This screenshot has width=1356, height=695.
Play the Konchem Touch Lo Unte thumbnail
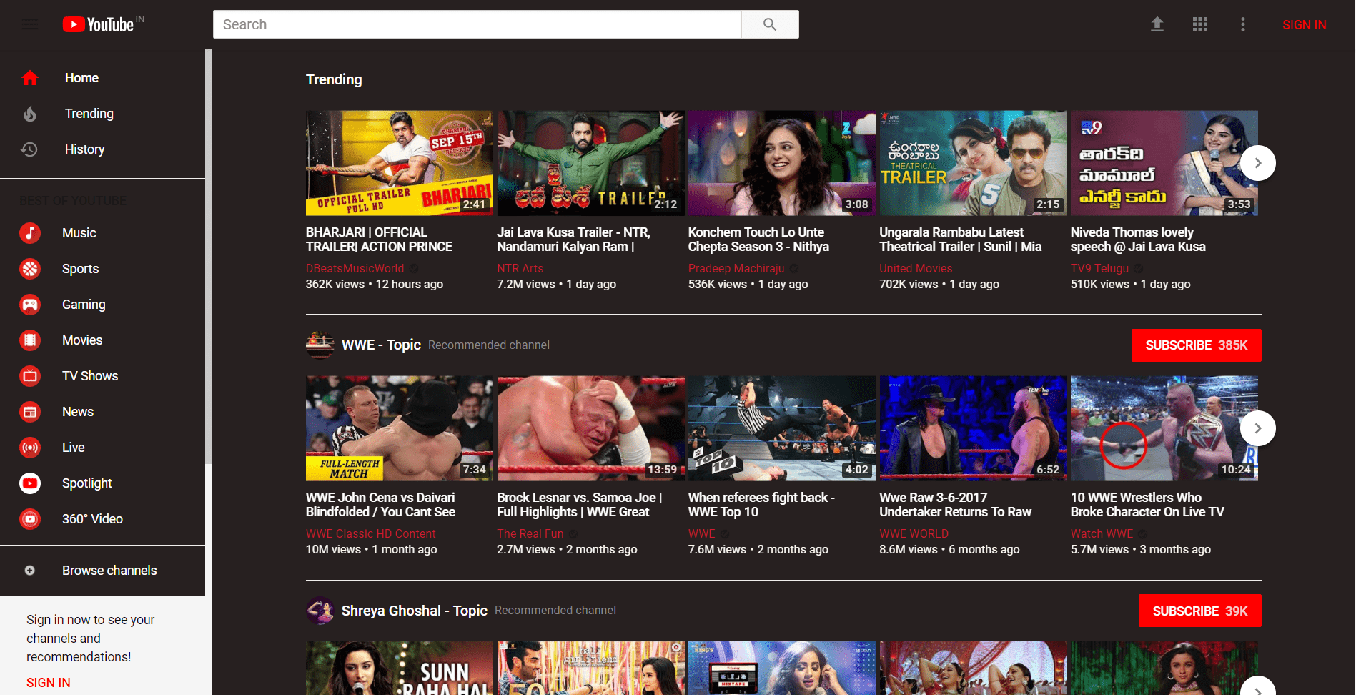pyautogui.click(x=782, y=163)
